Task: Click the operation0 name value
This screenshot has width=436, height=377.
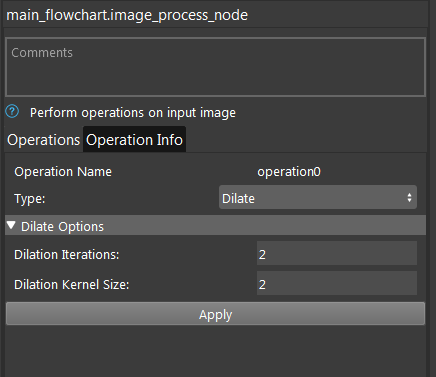Action: pyautogui.click(x=289, y=172)
